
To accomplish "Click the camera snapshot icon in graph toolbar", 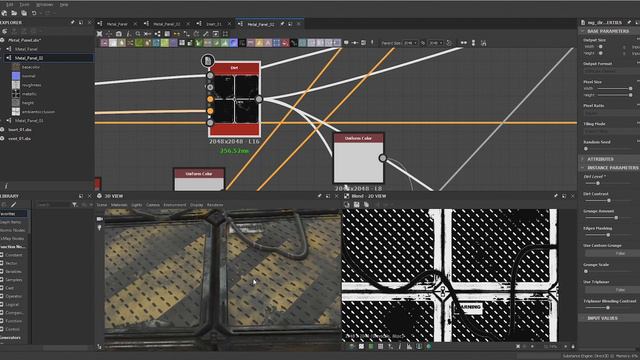I will 119,34.
